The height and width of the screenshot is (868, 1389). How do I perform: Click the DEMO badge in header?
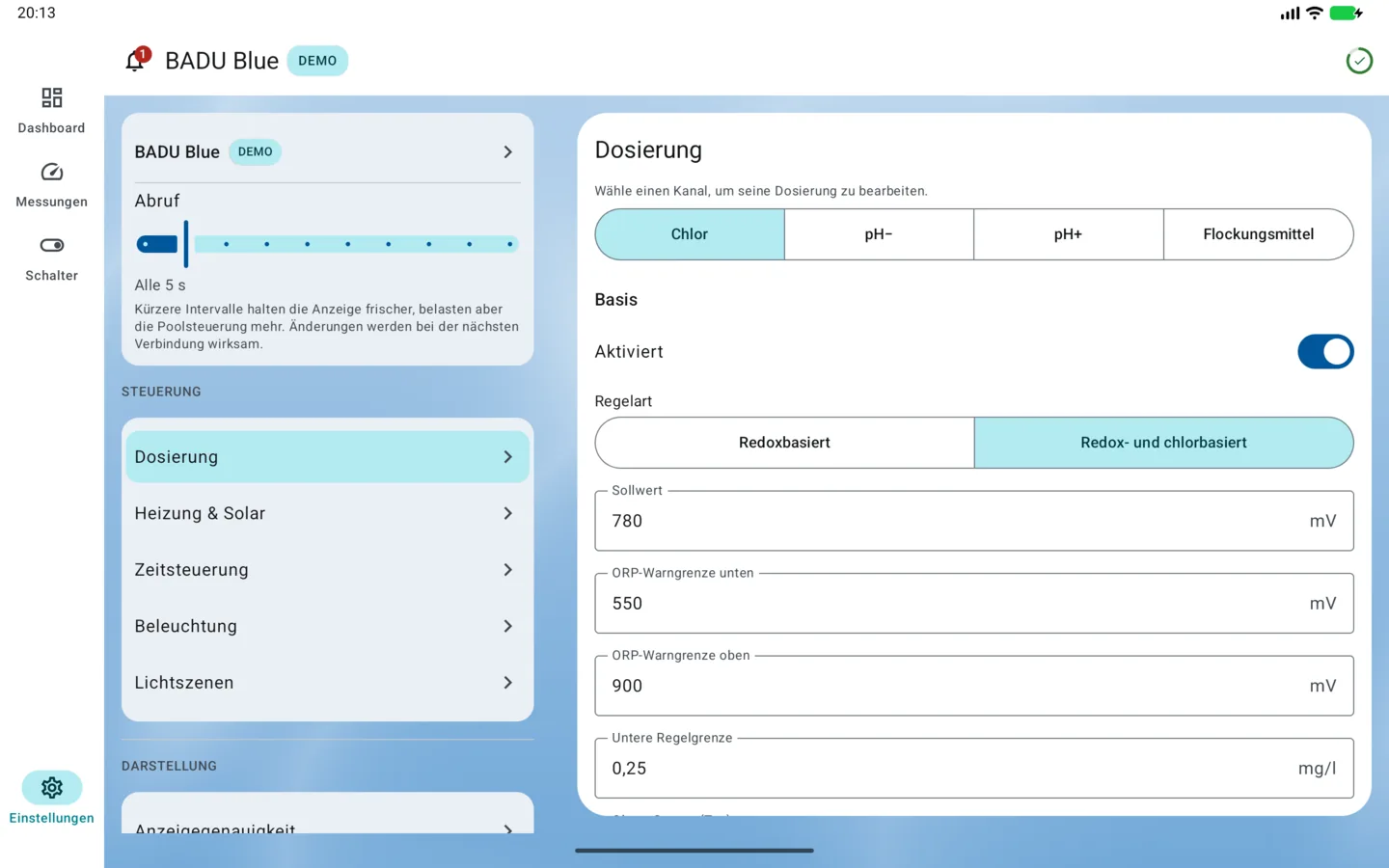(x=317, y=61)
